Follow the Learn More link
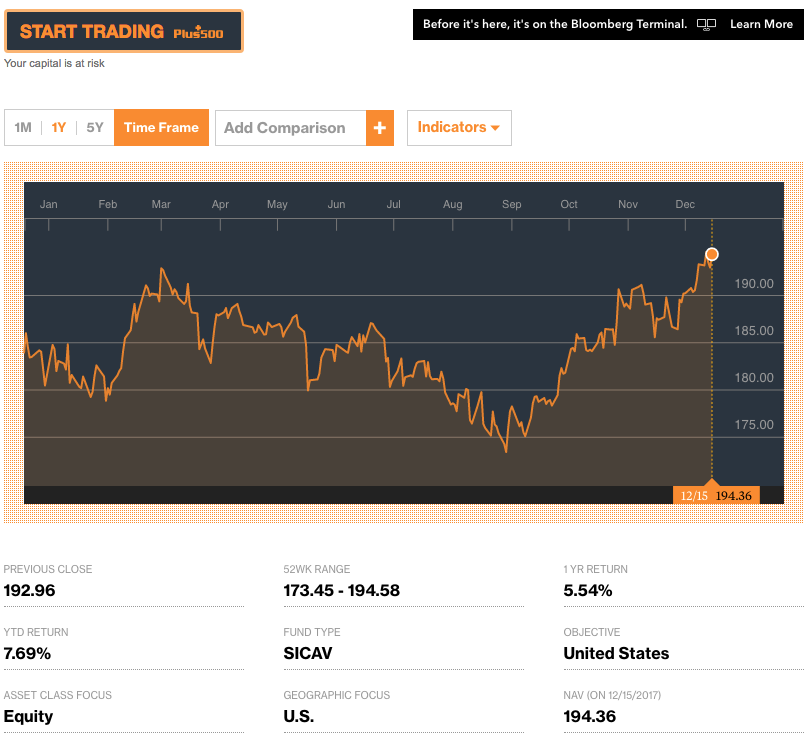Image resolution: width=811 pixels, height=735 pixels. (761, 24)
